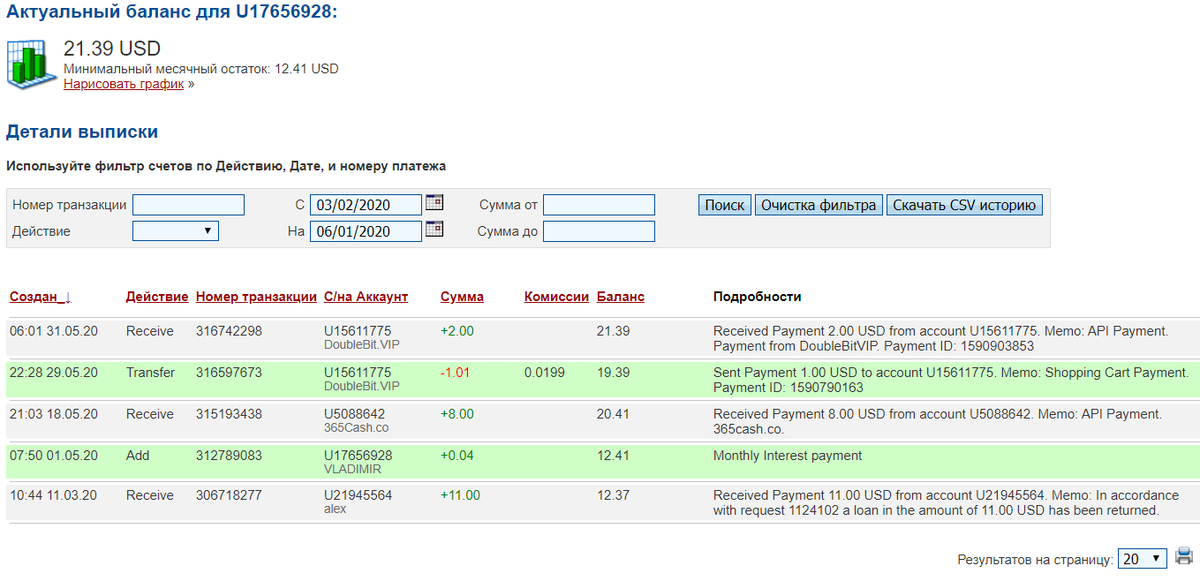
Task: Click the +0.04 amount cell
Action: (457, 455)
